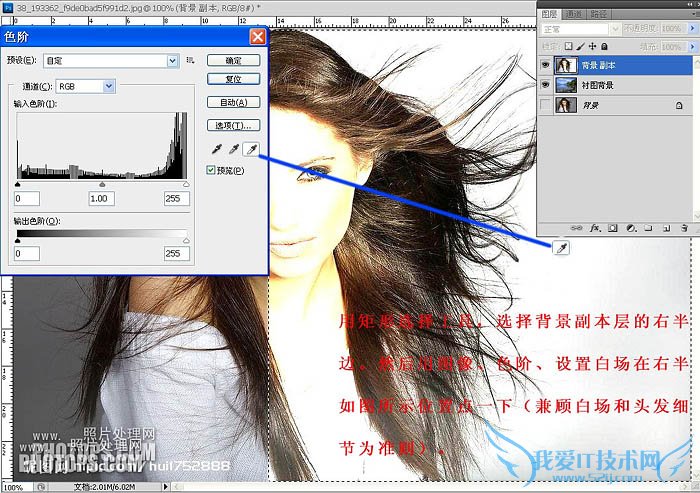Add a layer mask from panel bottom
Image resolution: width=700 pixels, height=493 pixels.
[611, 228]
